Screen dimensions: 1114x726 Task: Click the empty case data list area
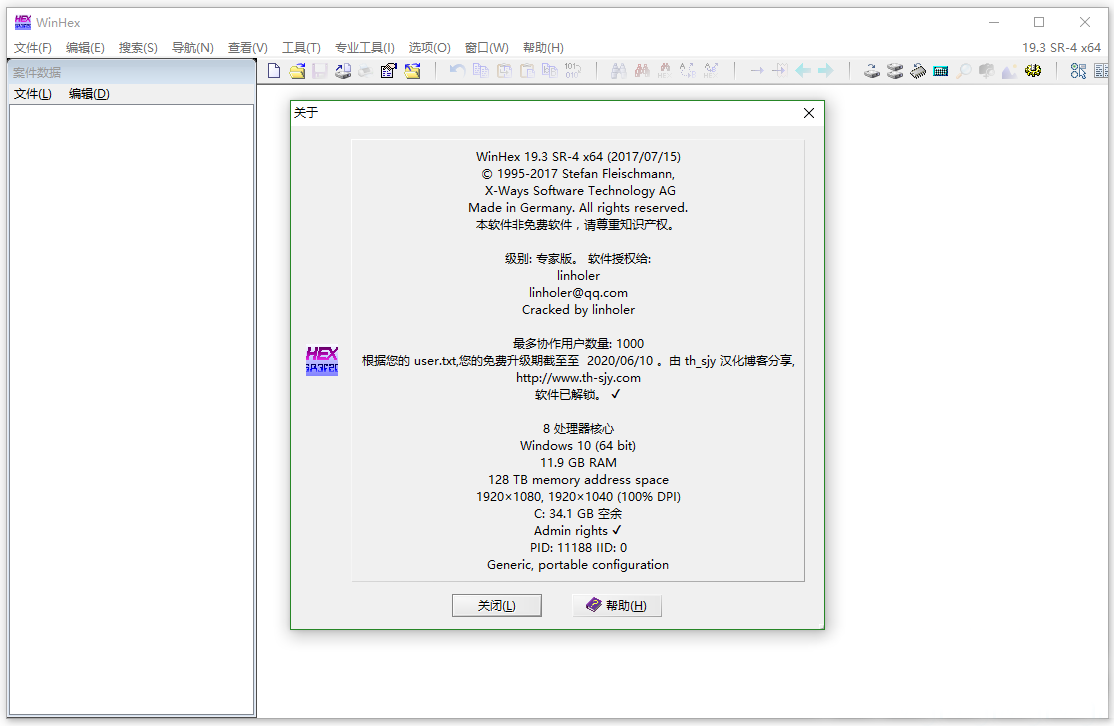click(x=131, y=409)
